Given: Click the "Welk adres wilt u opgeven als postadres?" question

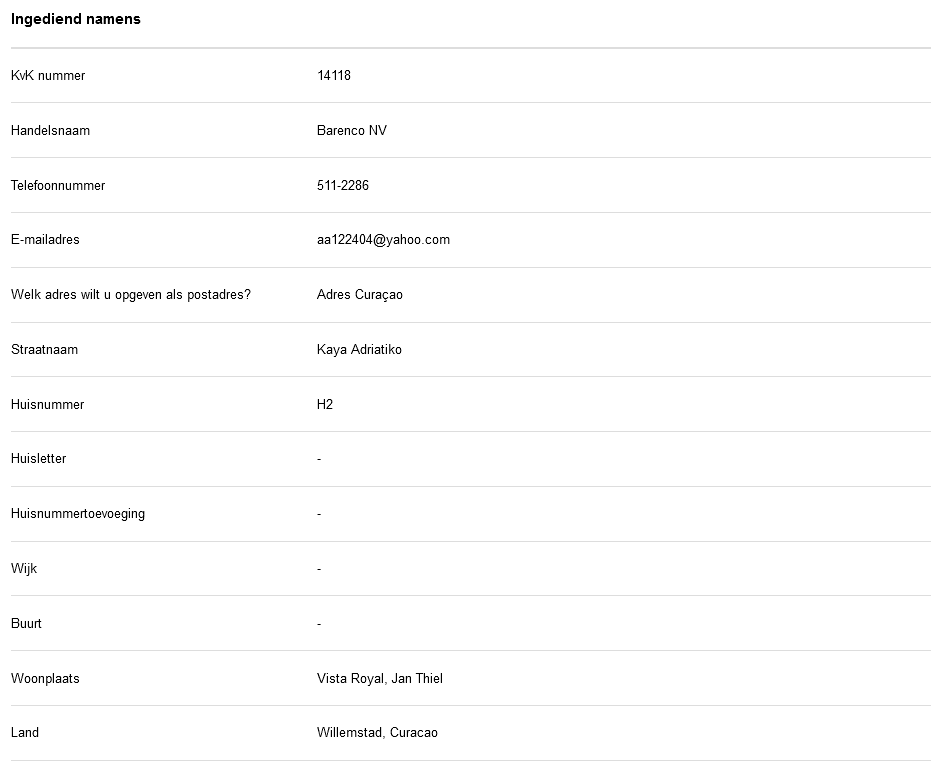Looking at the screenshot, I should (x=131, y=295).
